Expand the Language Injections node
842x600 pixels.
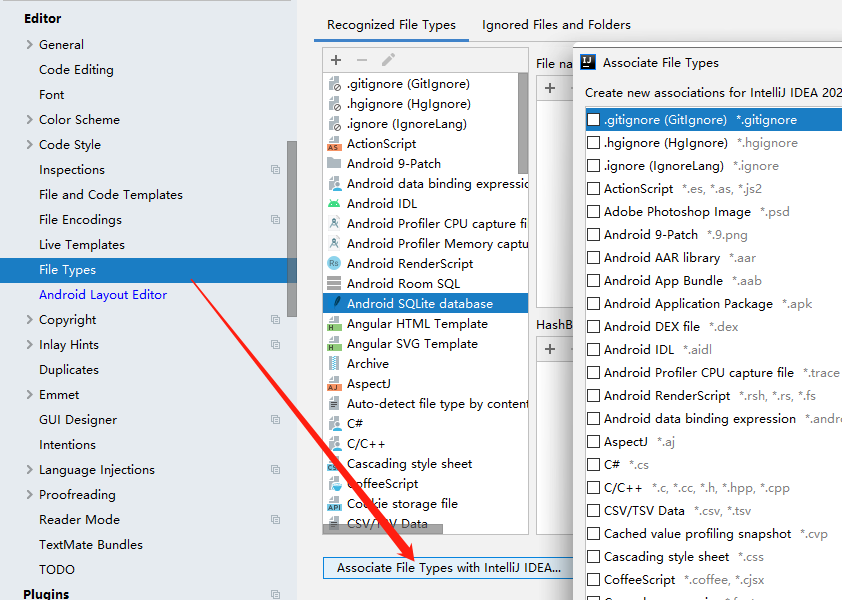(x=30, y=469)
